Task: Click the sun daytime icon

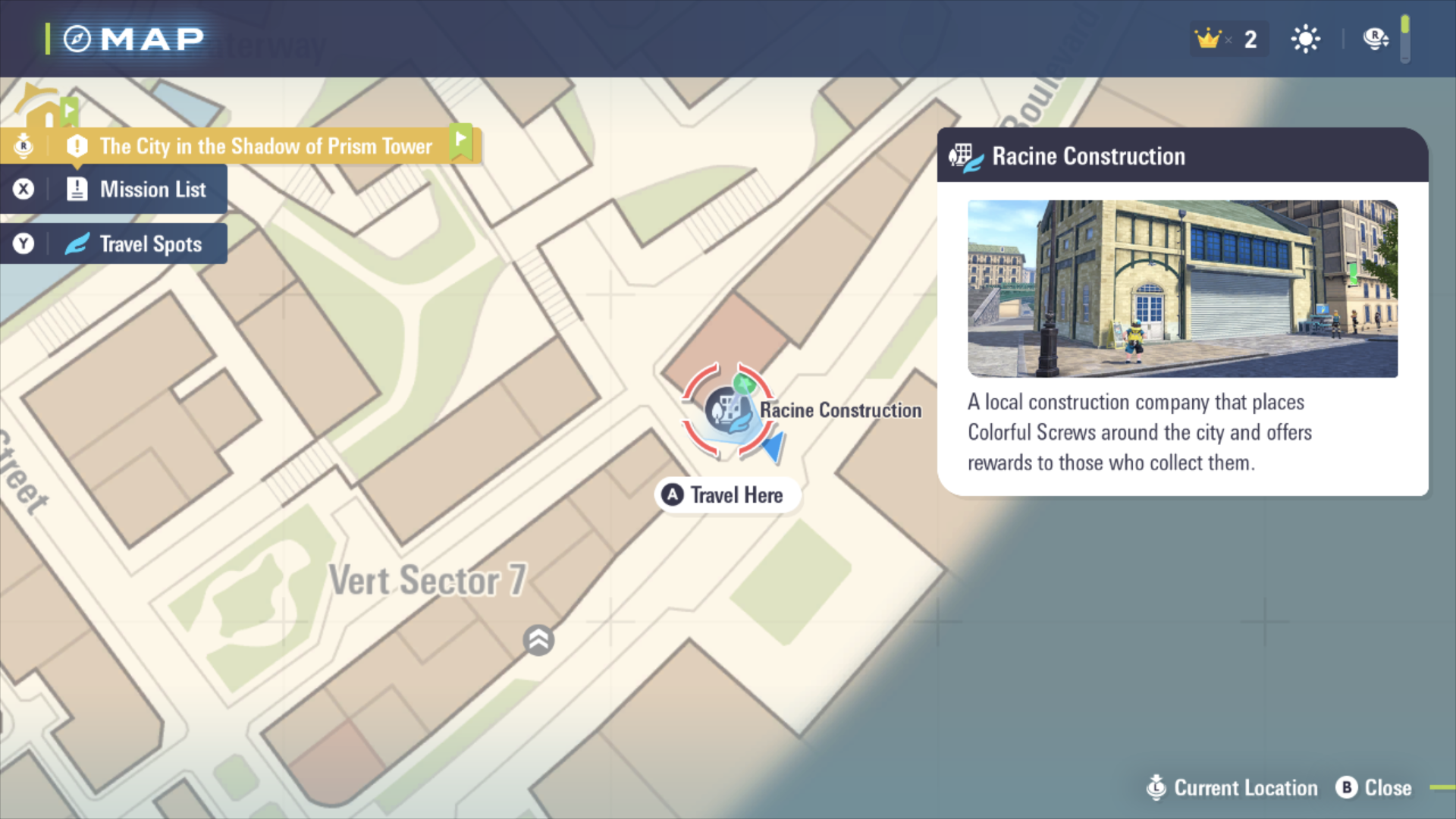Action: click(x=1305, y=39)
